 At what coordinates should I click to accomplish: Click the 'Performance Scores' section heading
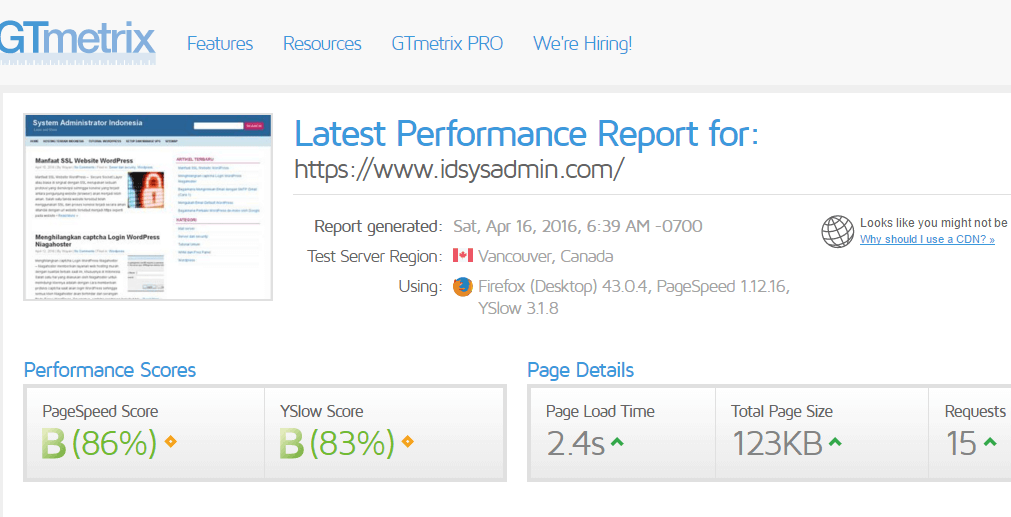coord(110,370)
